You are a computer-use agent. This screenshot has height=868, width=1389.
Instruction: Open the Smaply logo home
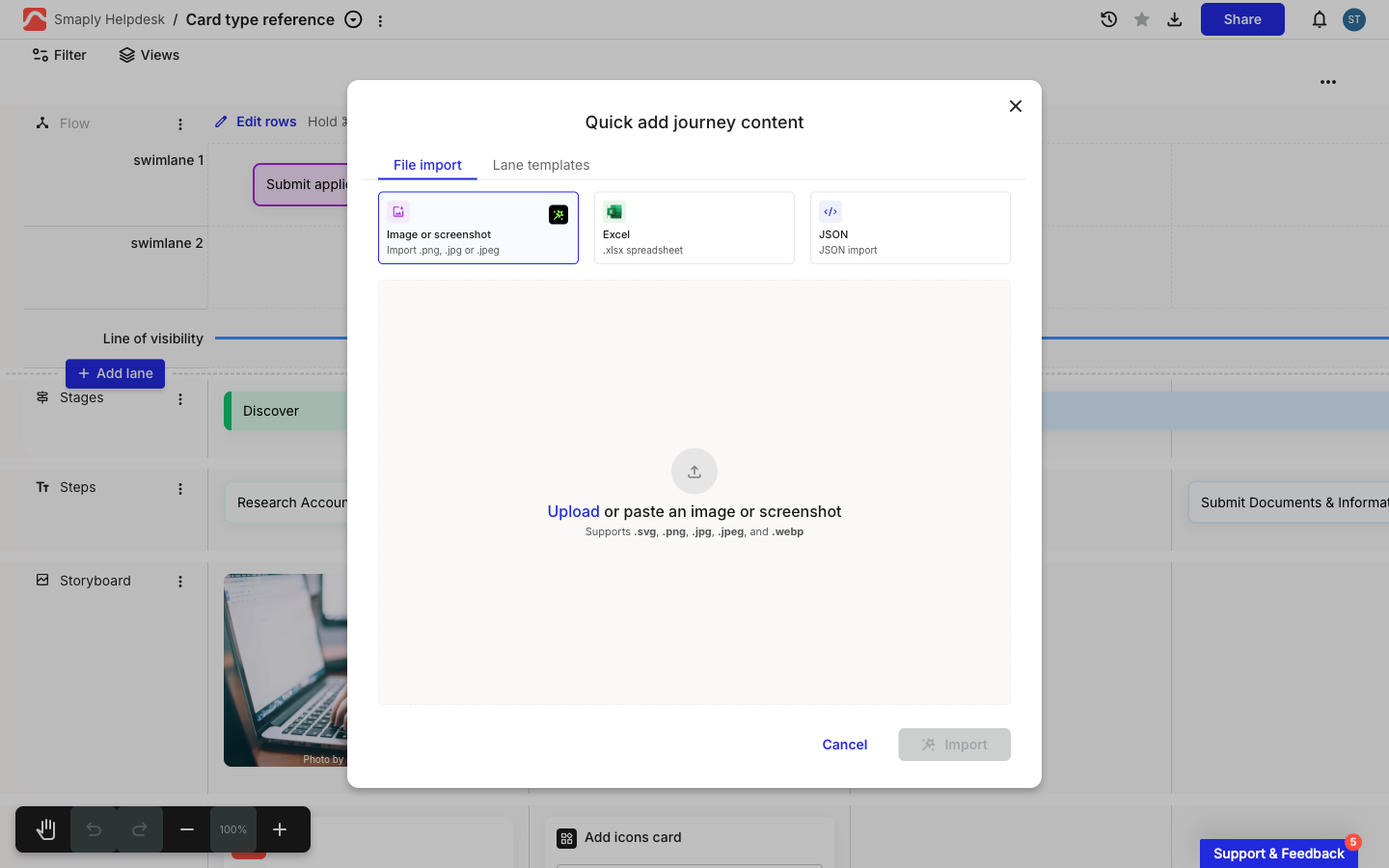[35, 19]
